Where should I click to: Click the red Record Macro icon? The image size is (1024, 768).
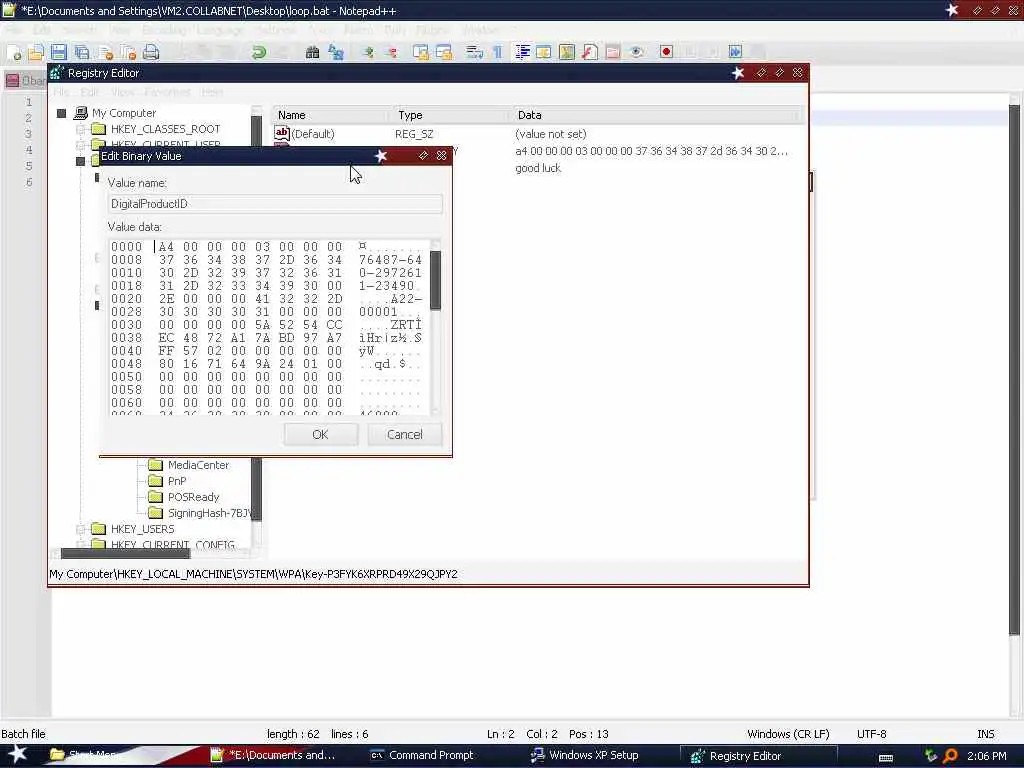(666, 52)
